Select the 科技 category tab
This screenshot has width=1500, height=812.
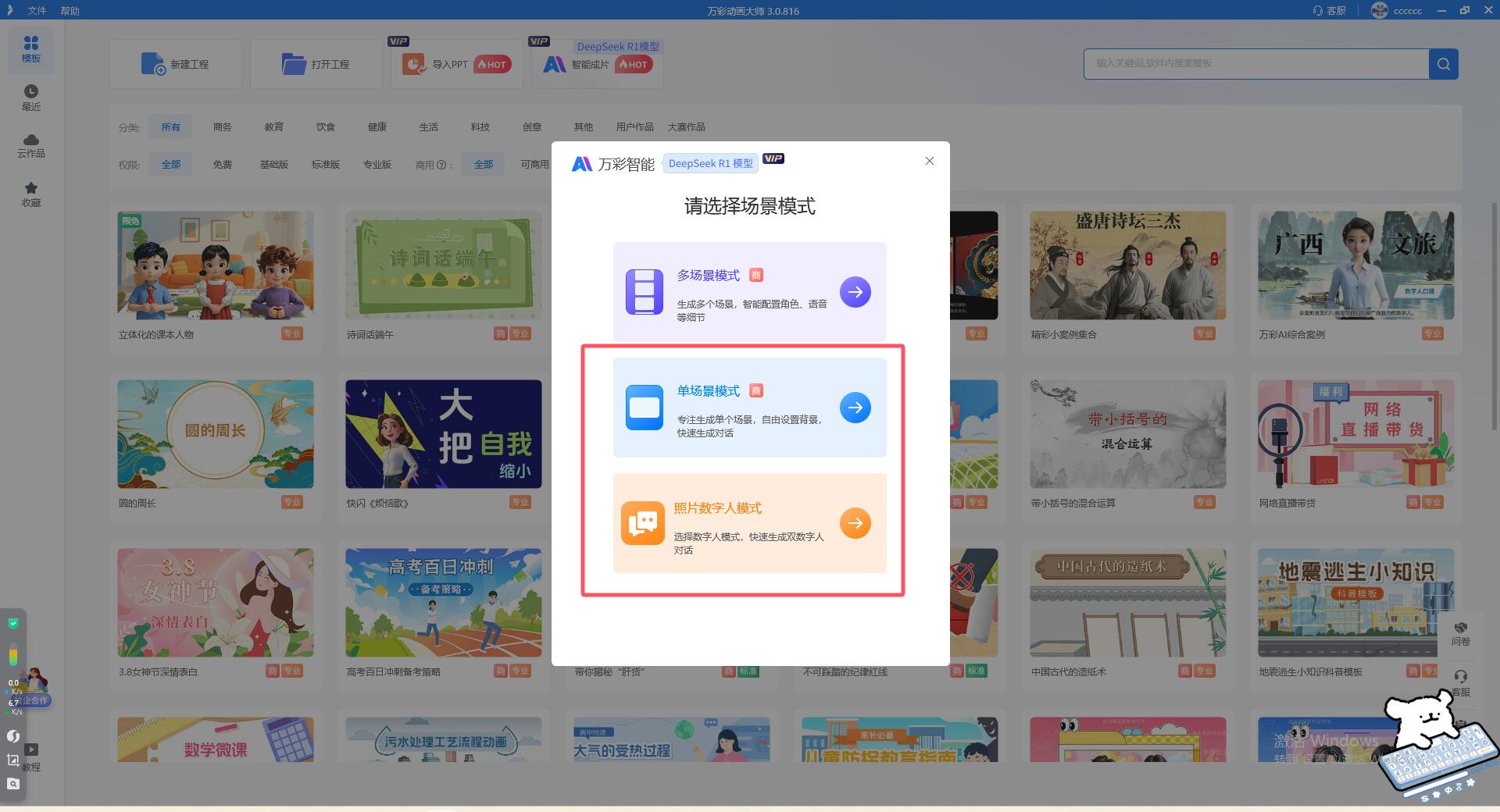pyautogui.click(x=480, y=126)
